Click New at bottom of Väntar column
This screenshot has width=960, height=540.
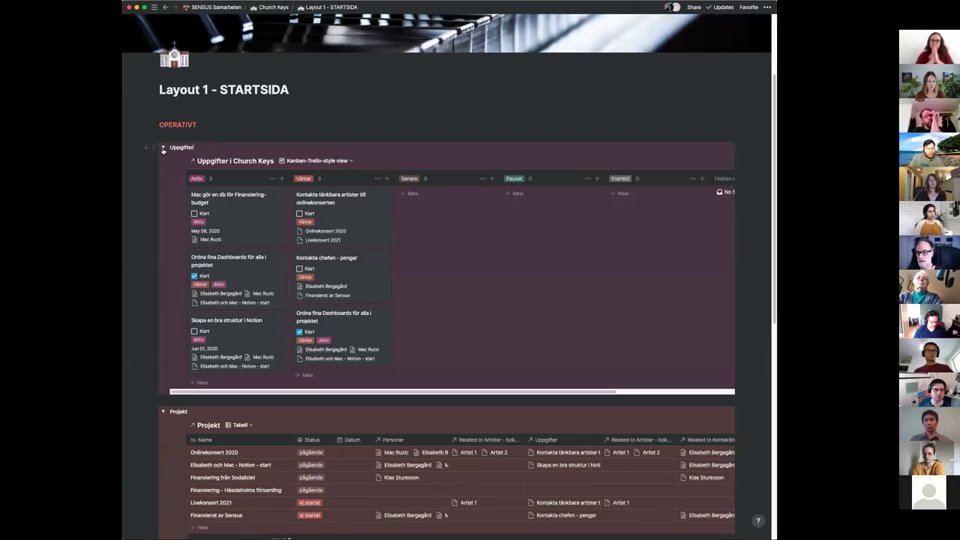tap(304, 375)
